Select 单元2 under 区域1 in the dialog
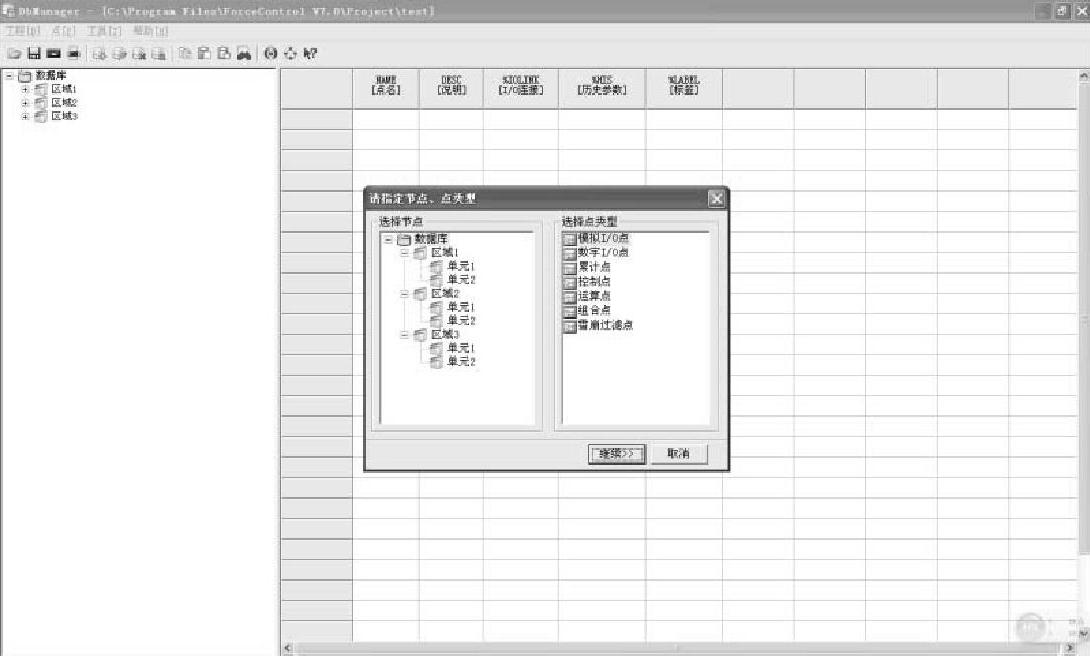 pyautogui.click(x=461, y=280)
